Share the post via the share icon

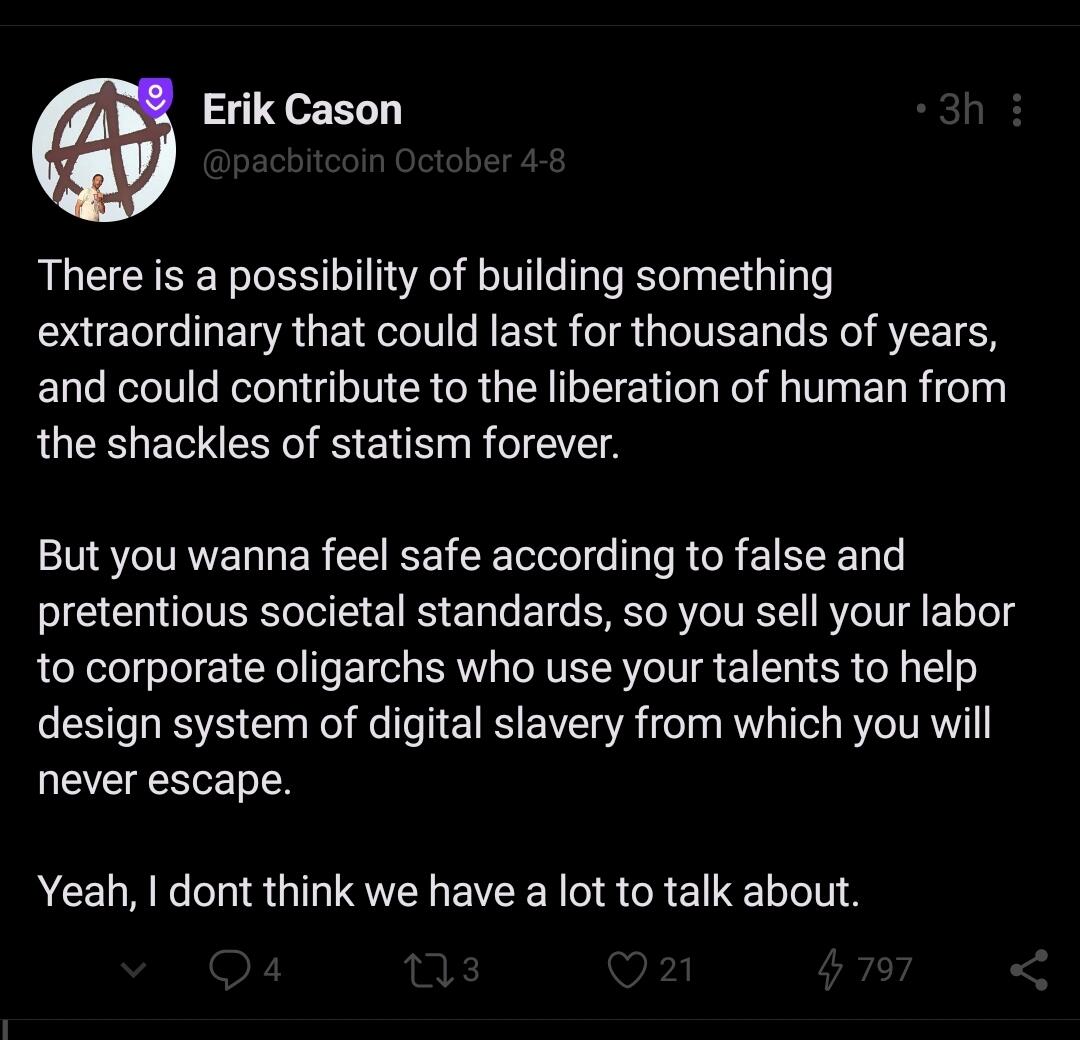[1029, 969]
